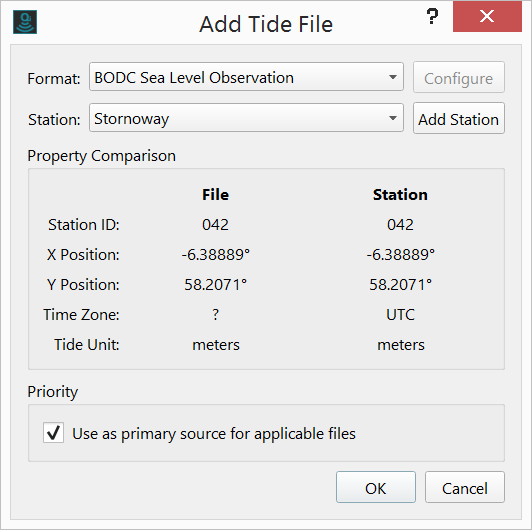Click the Station column header
Image resolution: width=532 pixels, height=530 pixels.
pyautogui.click(x=400, y=195)
